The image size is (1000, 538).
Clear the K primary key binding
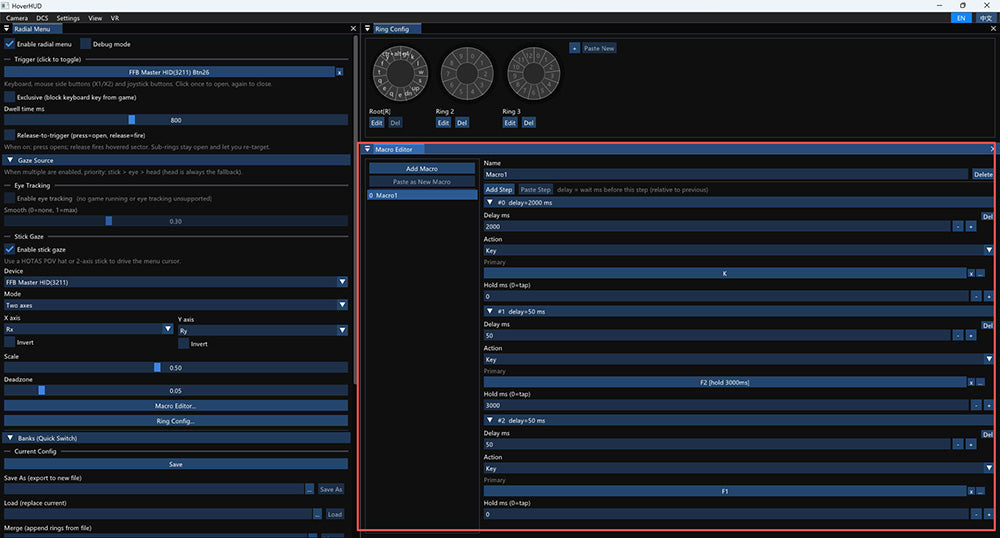[x=971, y=273]
